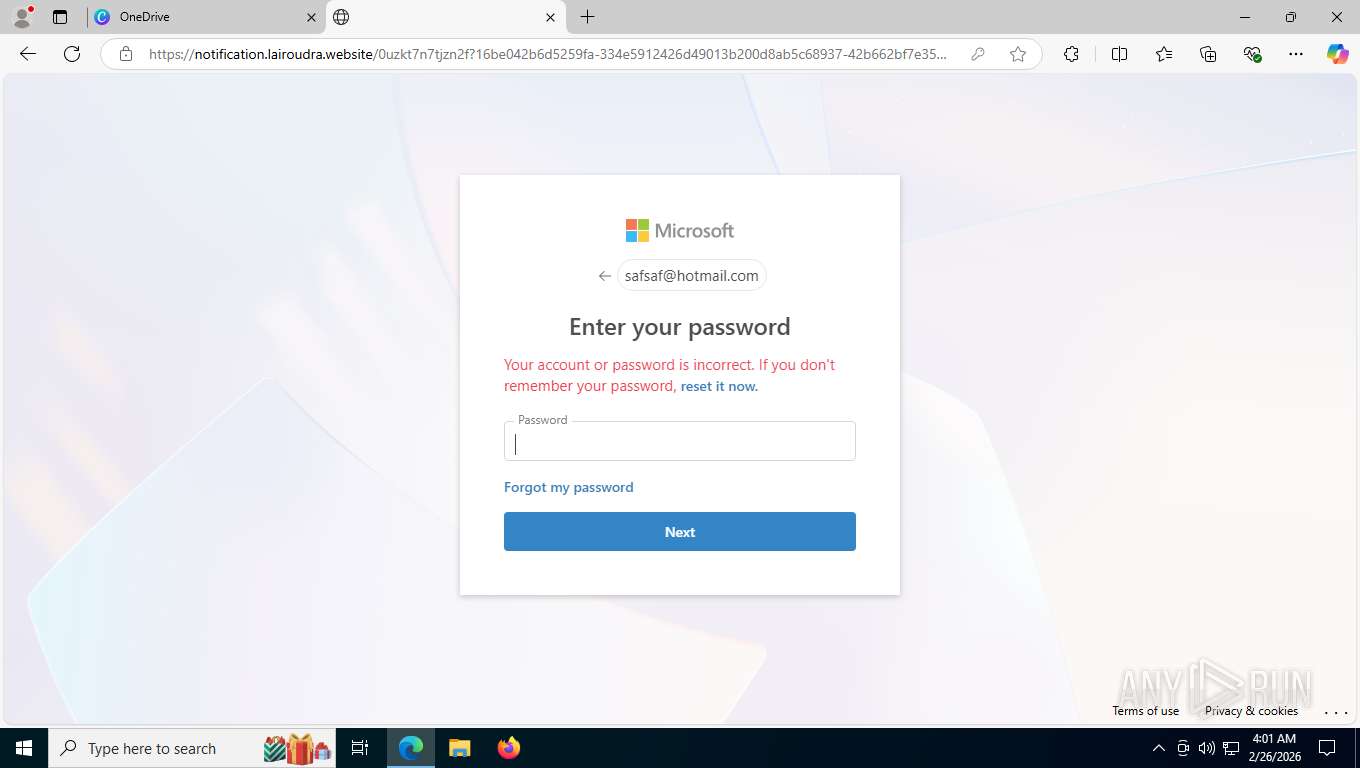Click the address bar URL
The height and width of the screenshot is (768, 1360).
(x=547, y=54)
